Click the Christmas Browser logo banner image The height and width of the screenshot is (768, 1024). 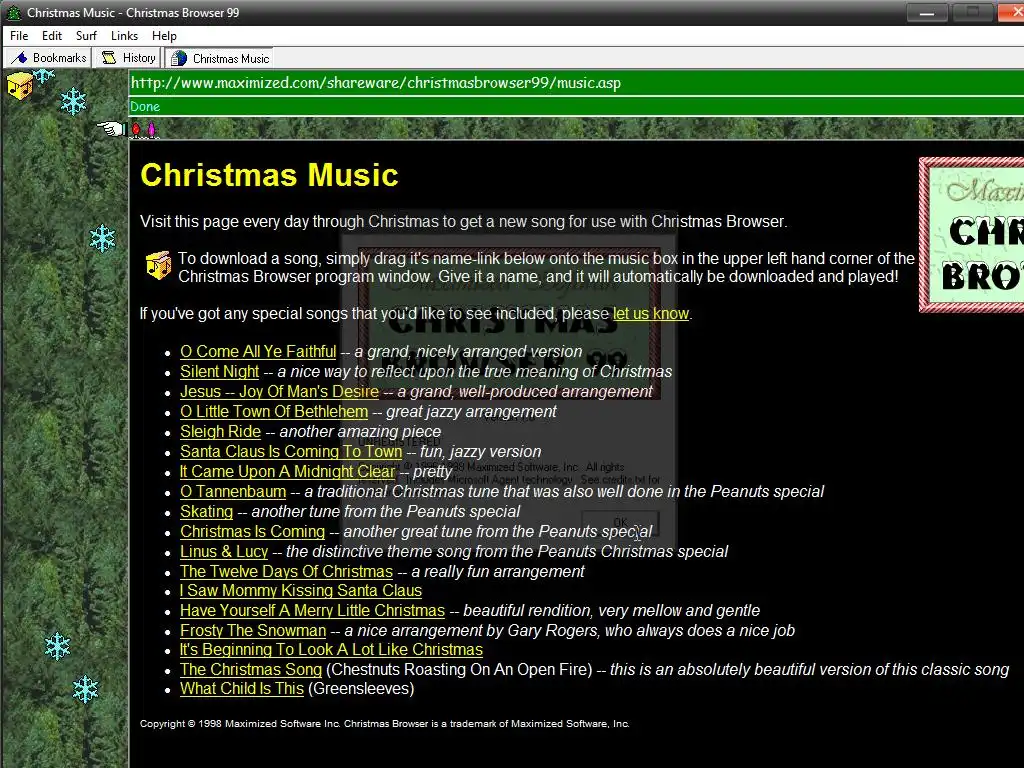972,234
